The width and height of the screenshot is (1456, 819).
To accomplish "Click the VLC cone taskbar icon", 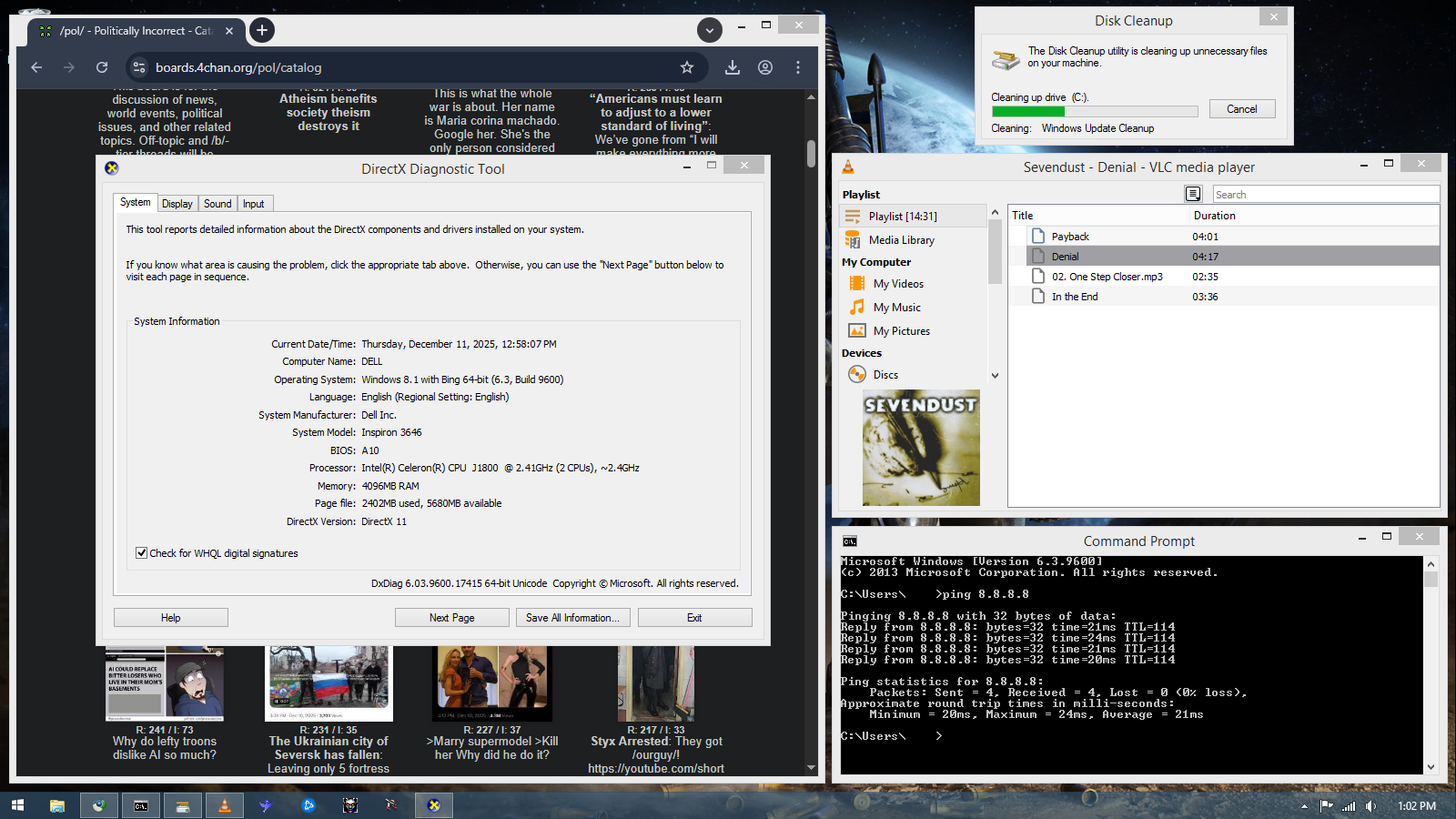I will 225,805.
